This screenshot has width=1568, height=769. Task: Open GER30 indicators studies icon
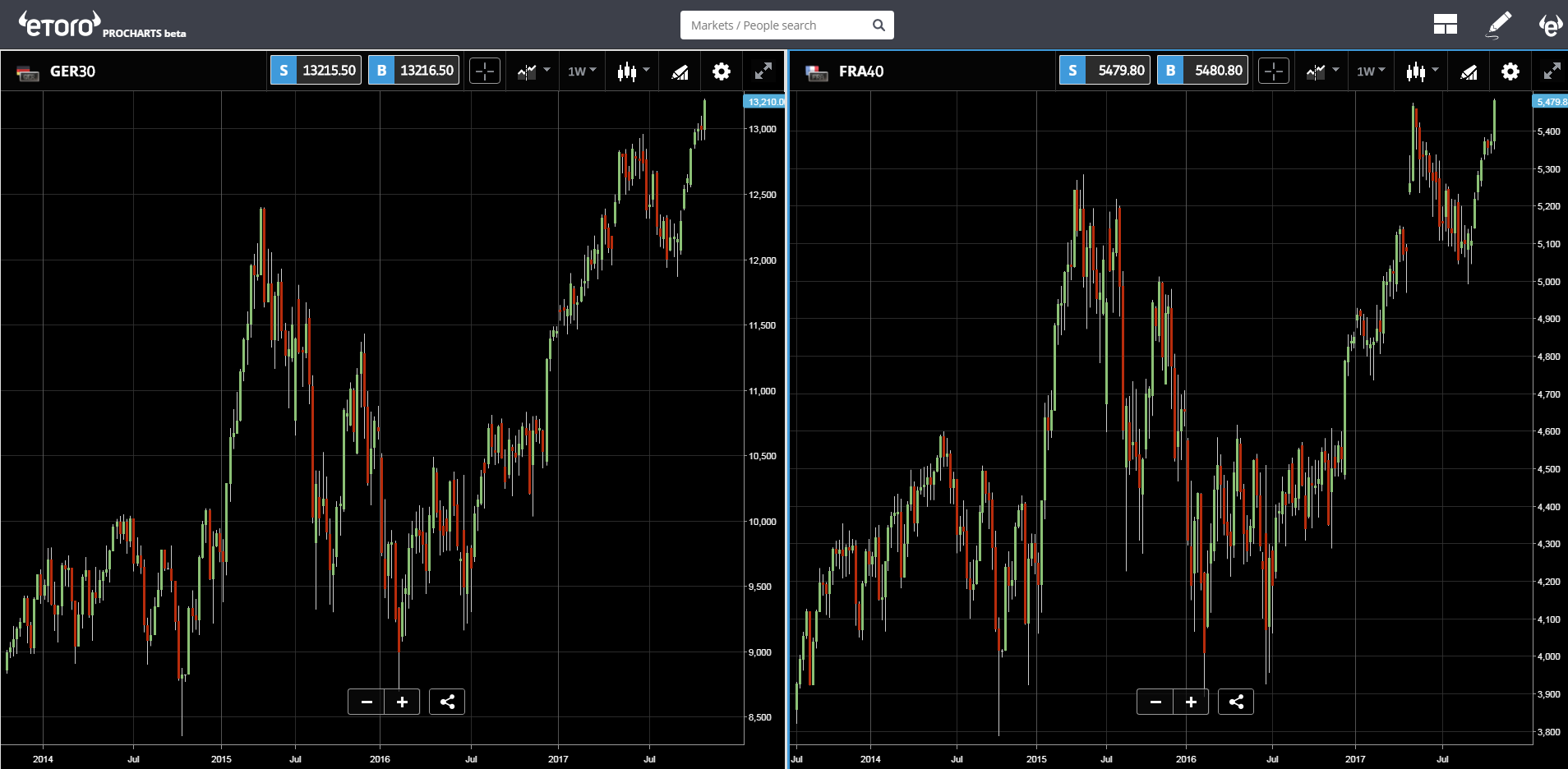680,71
